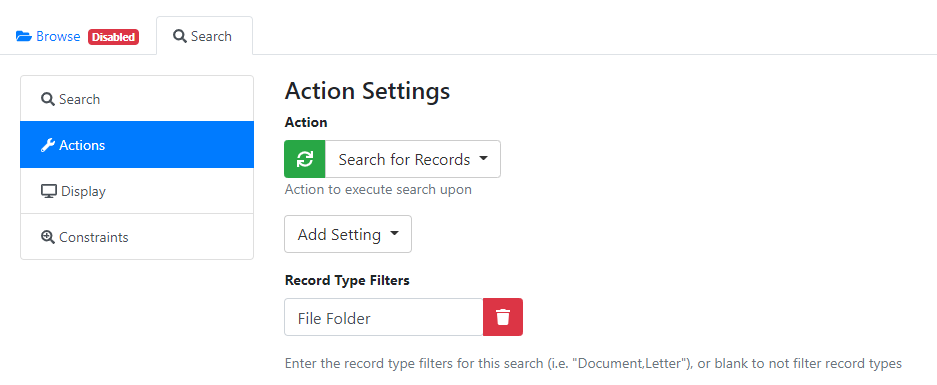Click the magnifier icon in Search tab
Screen dimensions: 937x385
180,36
